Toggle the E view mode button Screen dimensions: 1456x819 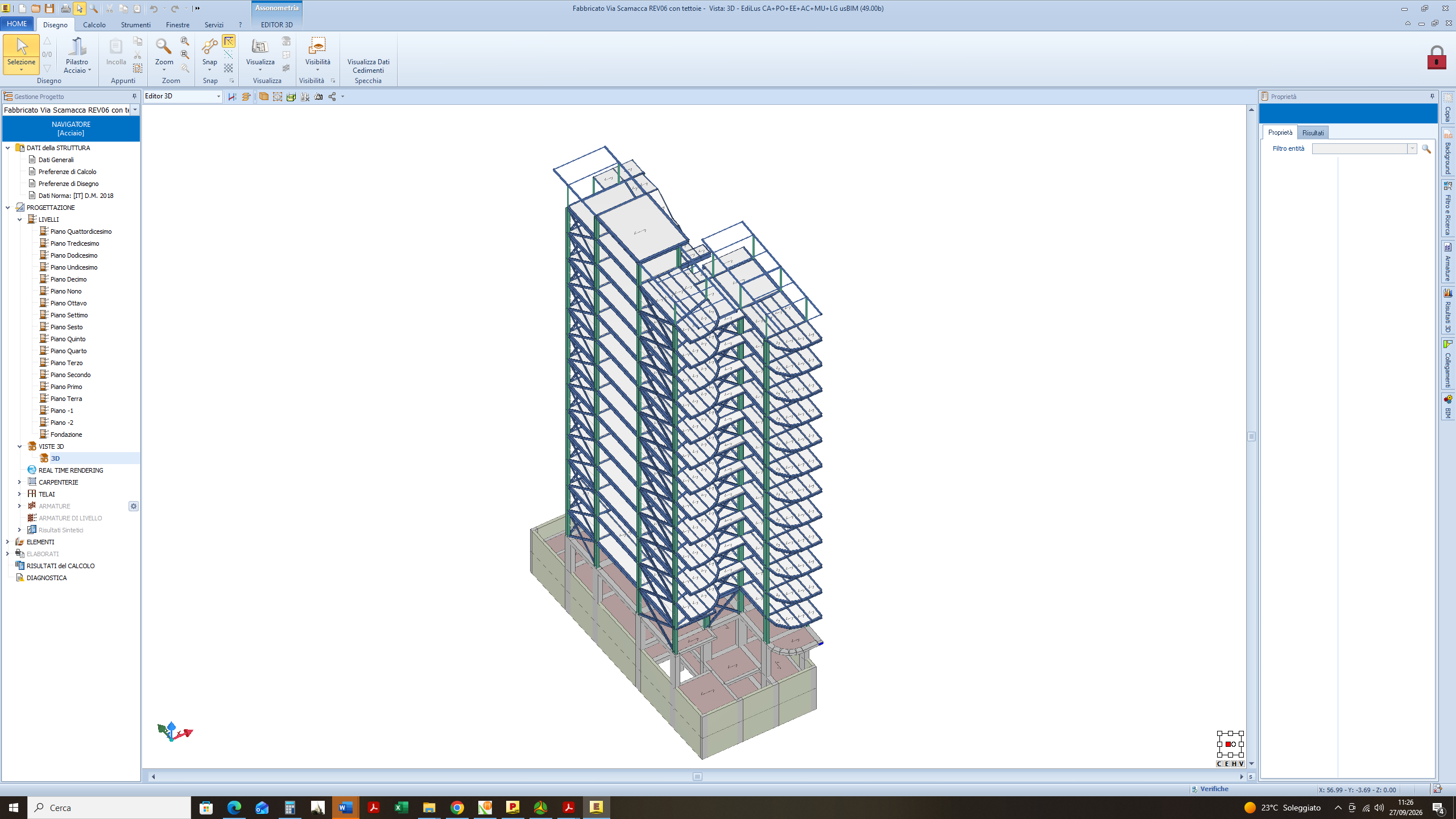point(1227,764)
